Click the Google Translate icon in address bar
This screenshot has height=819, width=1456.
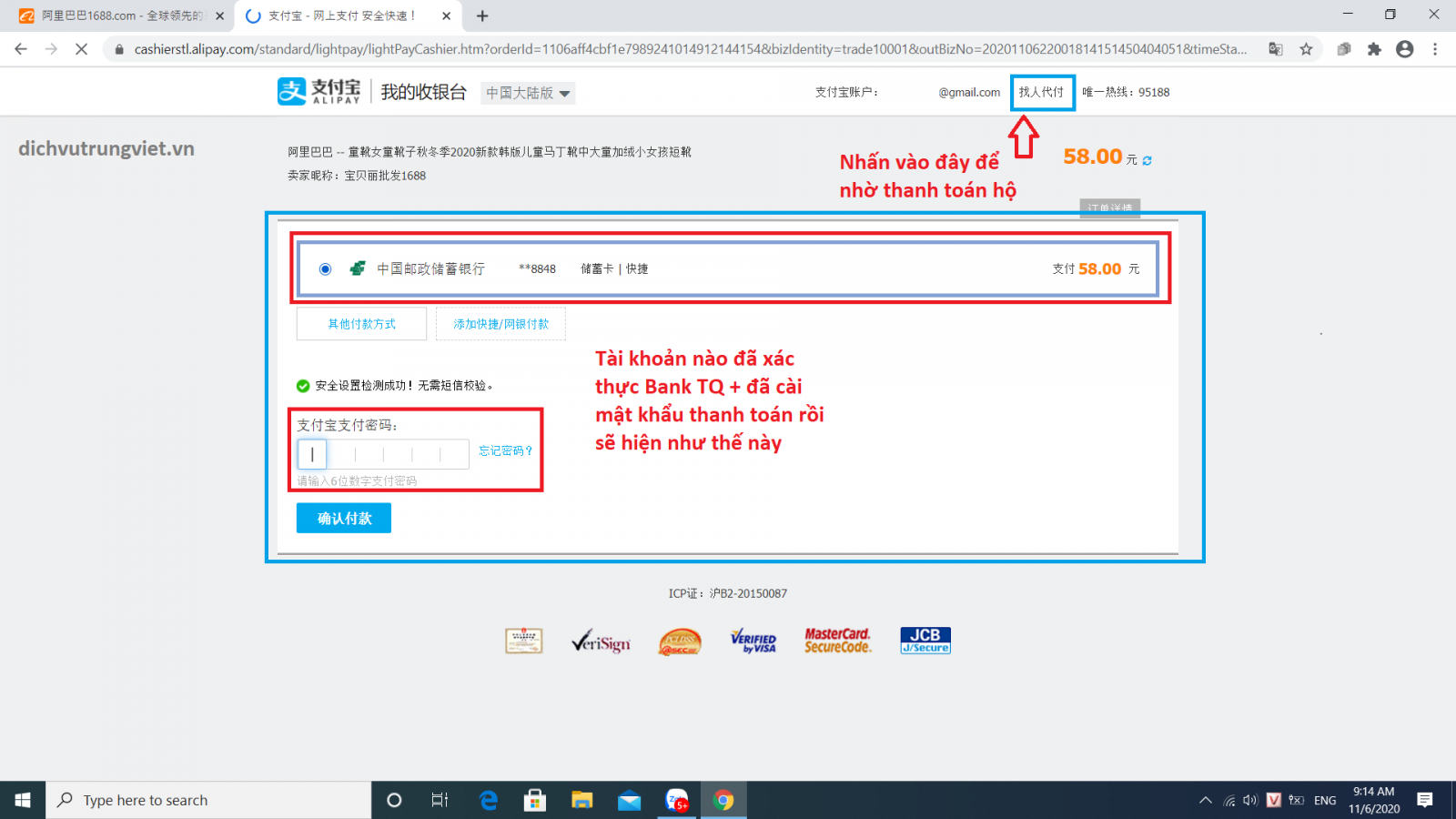(x=1276, y=49)
